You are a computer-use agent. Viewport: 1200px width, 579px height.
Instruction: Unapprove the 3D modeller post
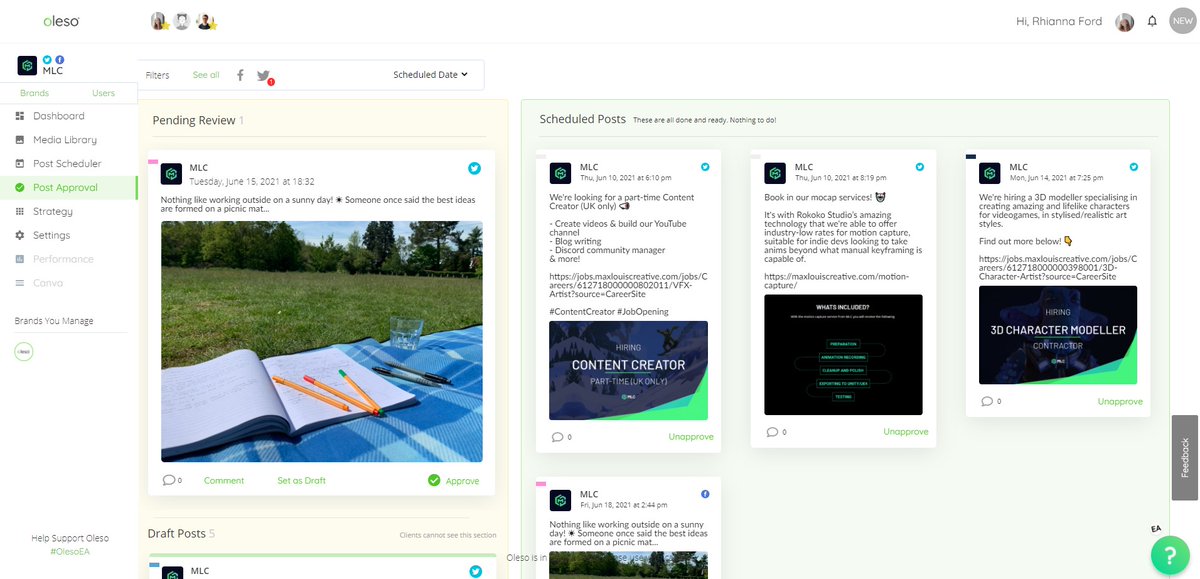(x=1120, y=401)
